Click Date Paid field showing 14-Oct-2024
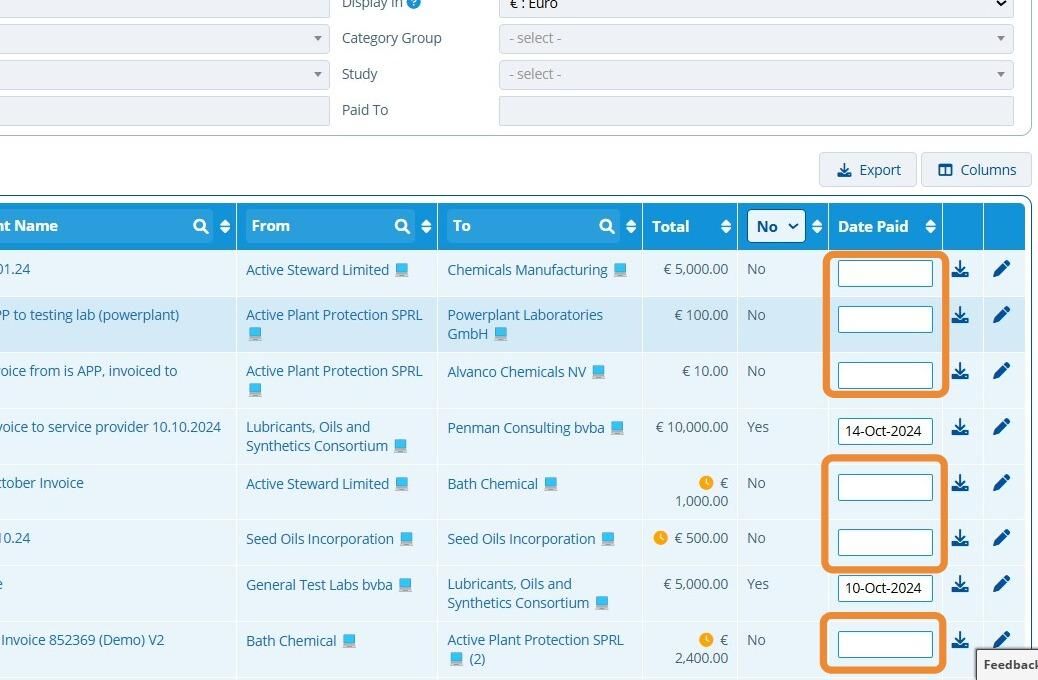Image resolution: width=1038 pixels, height=680 pixels. tap(885, 431)
